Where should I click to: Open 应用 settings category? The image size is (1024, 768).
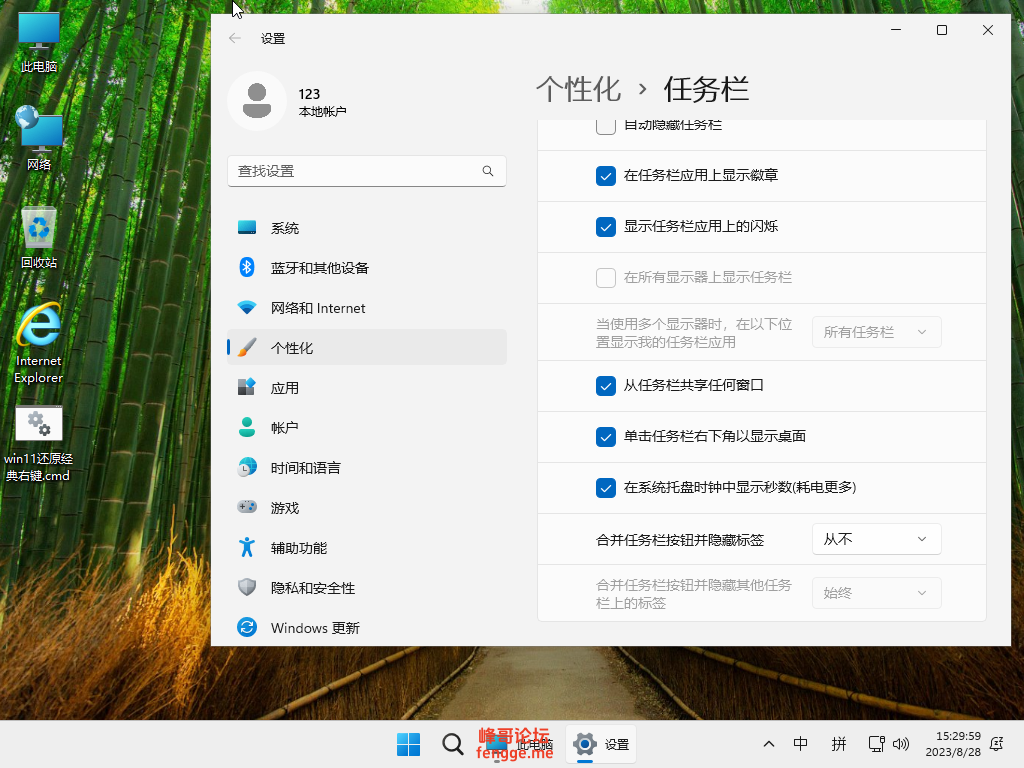367,388
